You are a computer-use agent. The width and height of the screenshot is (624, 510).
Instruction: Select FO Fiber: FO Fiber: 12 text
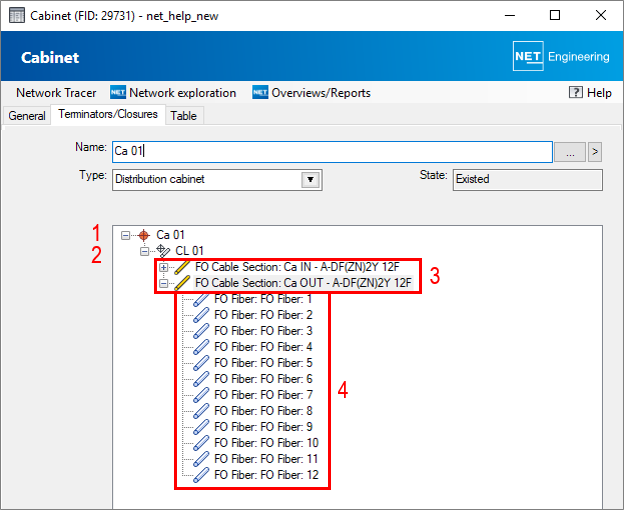tap(267, 475)
